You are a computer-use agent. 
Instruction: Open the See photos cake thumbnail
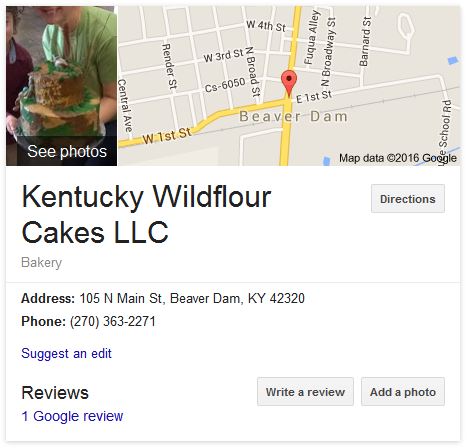point(61,86)
